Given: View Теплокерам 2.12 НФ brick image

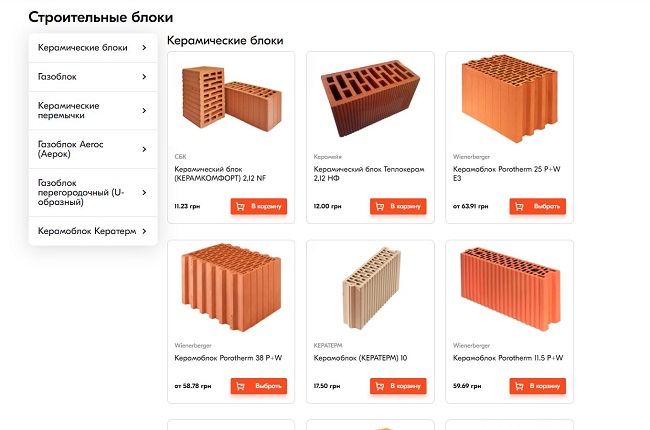Looking at the screenshot, I should click(370, 102).
